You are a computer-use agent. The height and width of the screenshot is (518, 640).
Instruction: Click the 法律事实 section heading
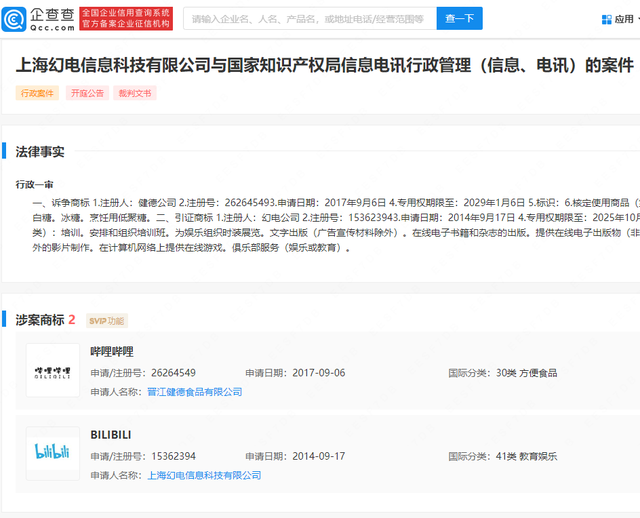coord(40,152)
